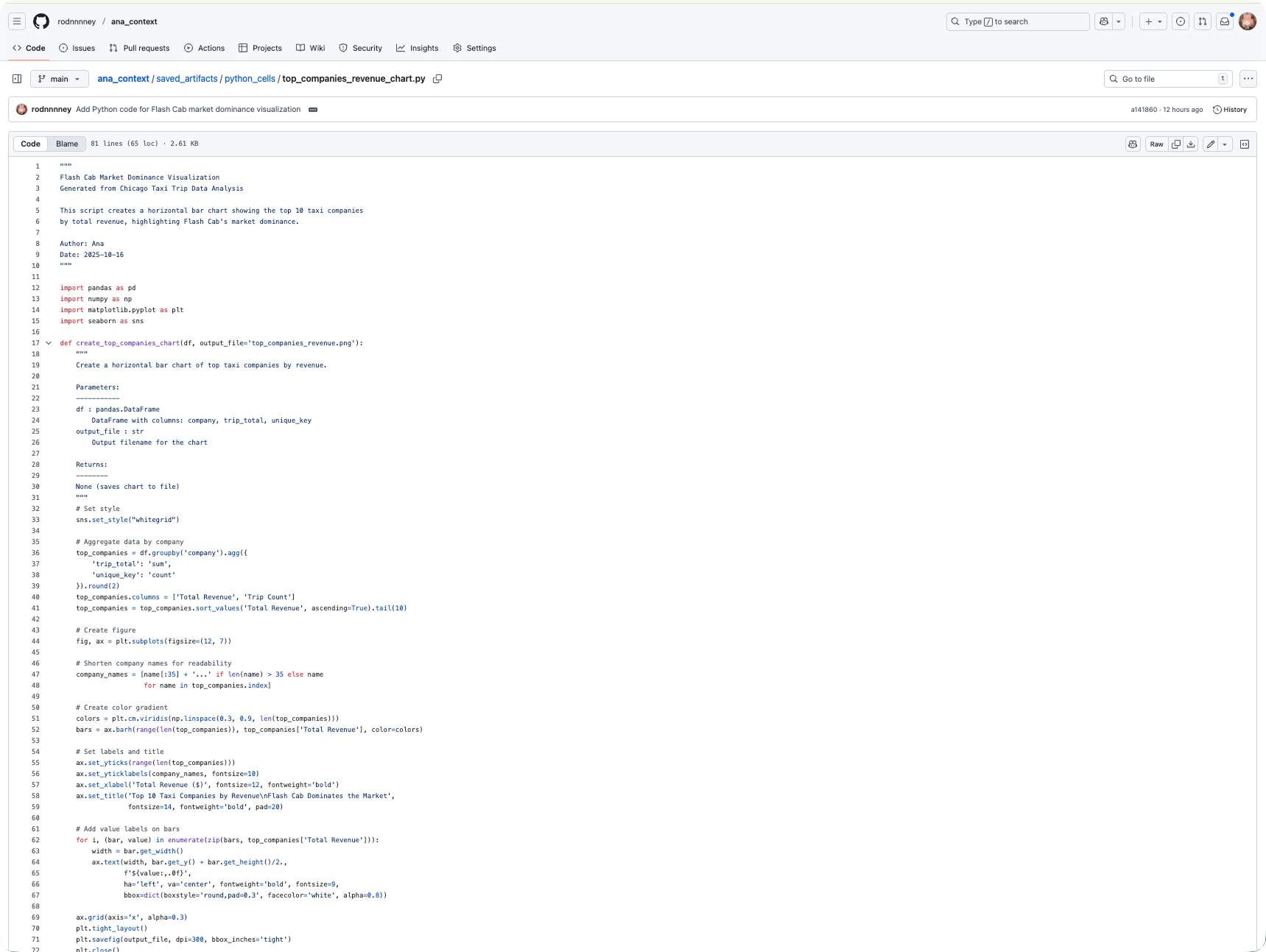This screenshot has height=952, width=1266.
Task: Open the Projects tab
Action: click(x=260, y=48)
